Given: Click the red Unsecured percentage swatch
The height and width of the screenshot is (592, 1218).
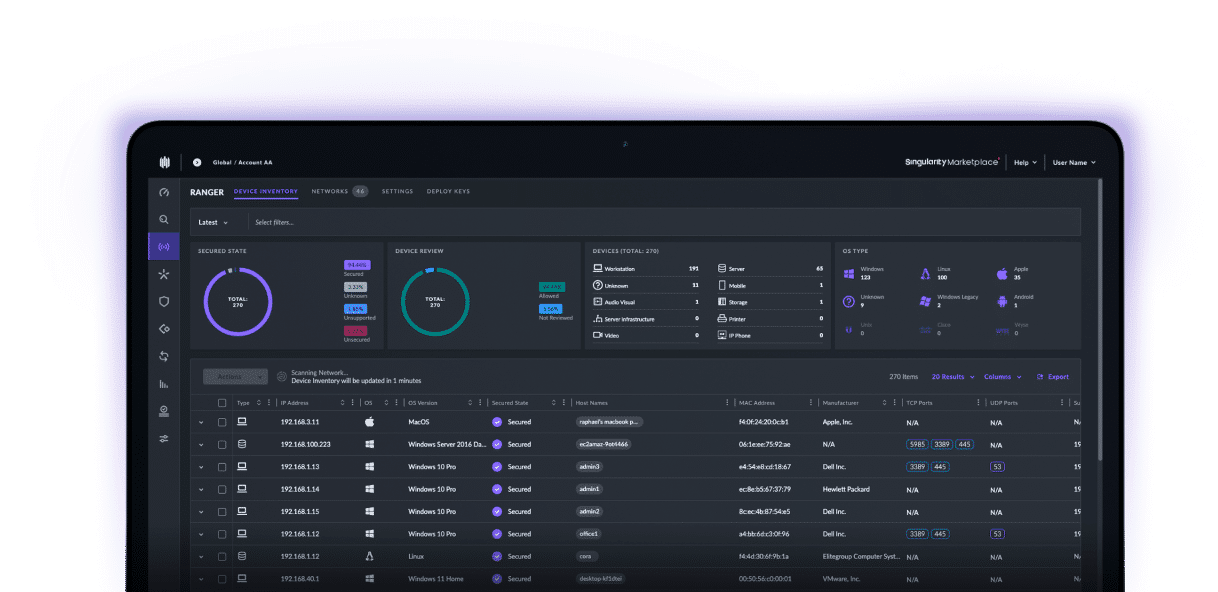Looking at the screenshot, I should coord(356,331).
